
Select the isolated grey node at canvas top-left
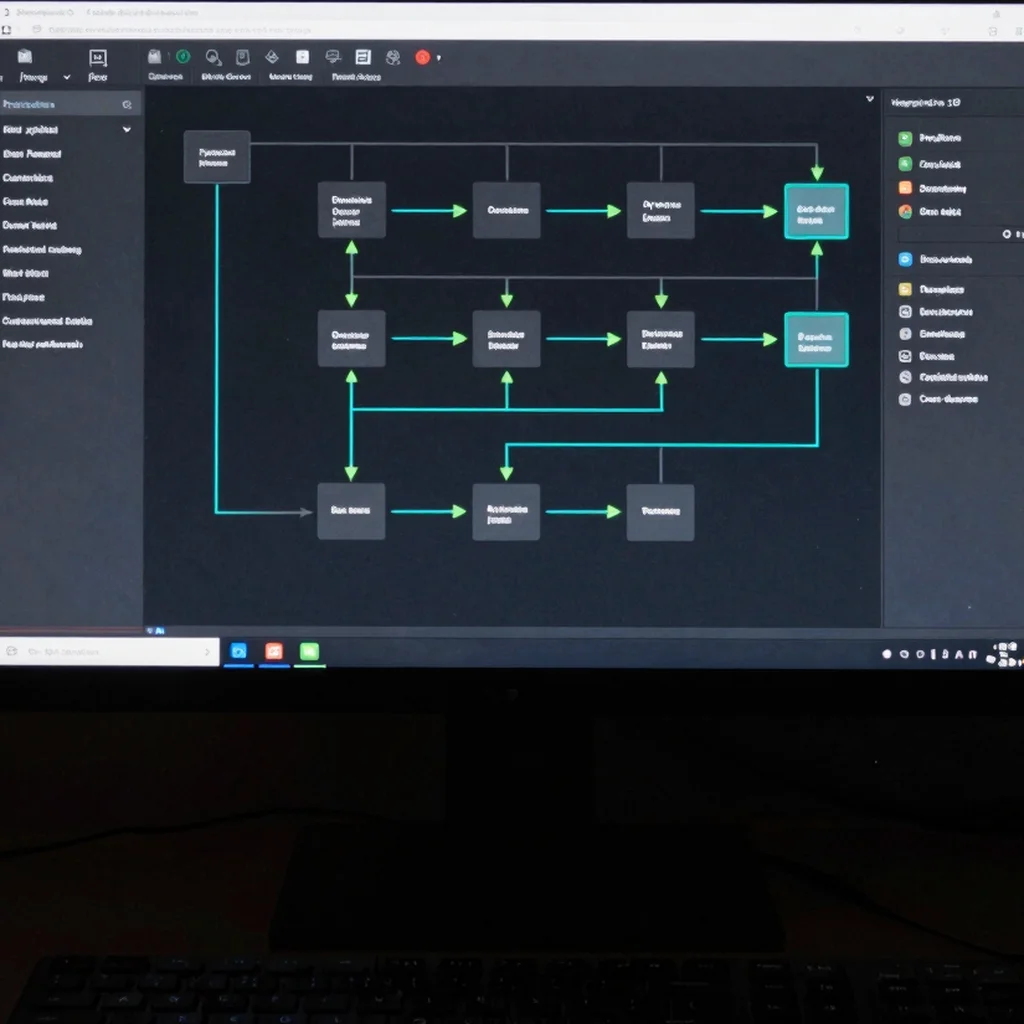click(x=217, y=157)
